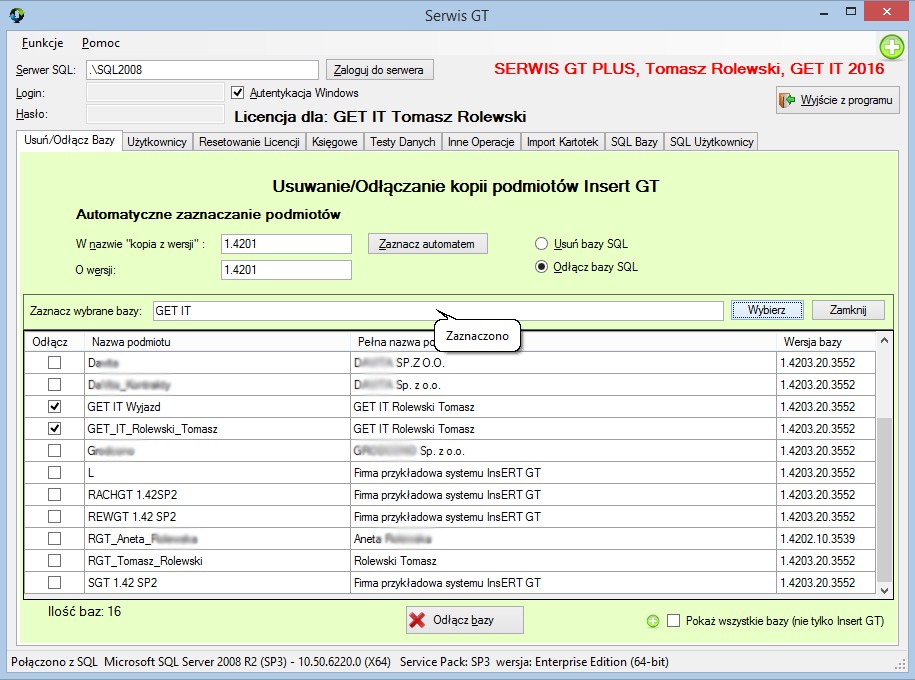The image size is (915, 680).
Task: Click the Login input field
Action: pyautogui.click(x=155, y=92)
